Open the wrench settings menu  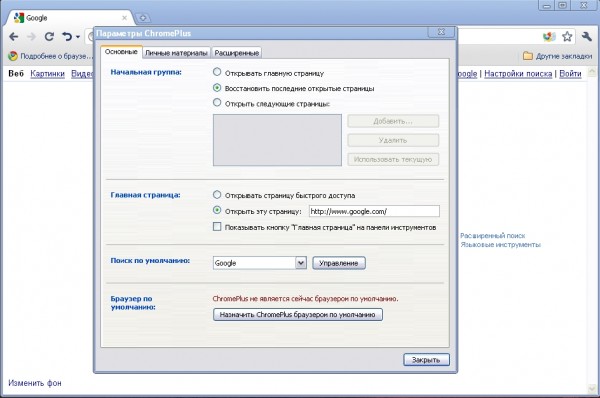click(586, 36)
